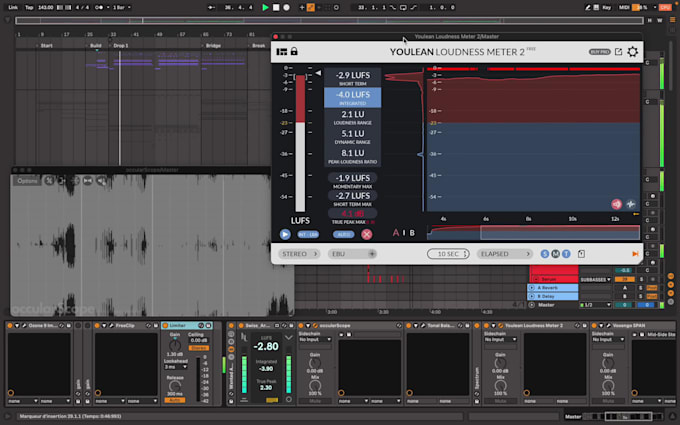
Task: Open the Options menu in occularScope window
Action: click(27, 181)
